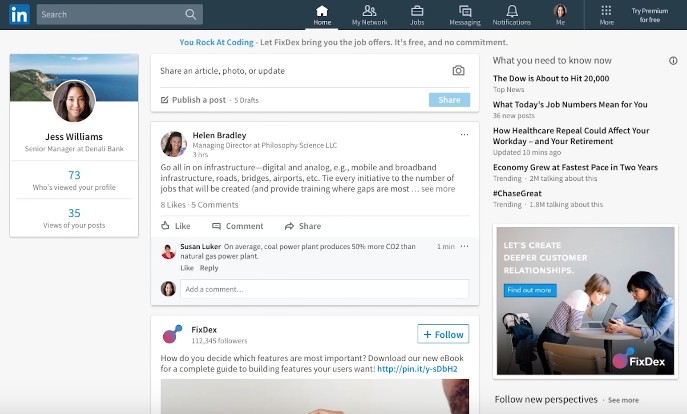The image size is (687, 414).
Task: Go to the Jobs tab
Action: [417, 15]
